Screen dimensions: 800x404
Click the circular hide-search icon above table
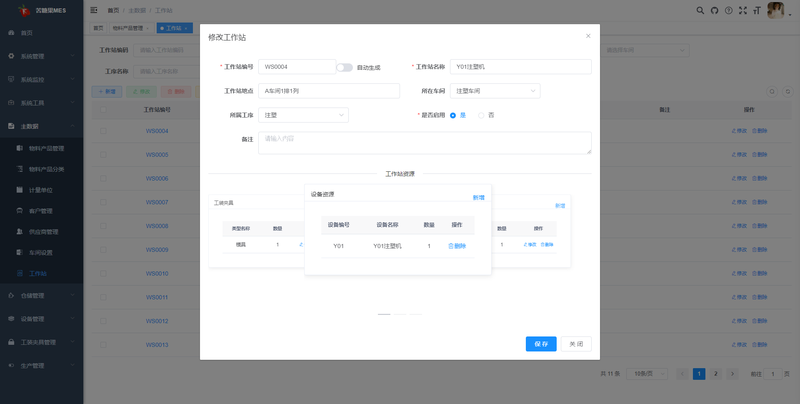pyautogui.click(x=772, y=91)
